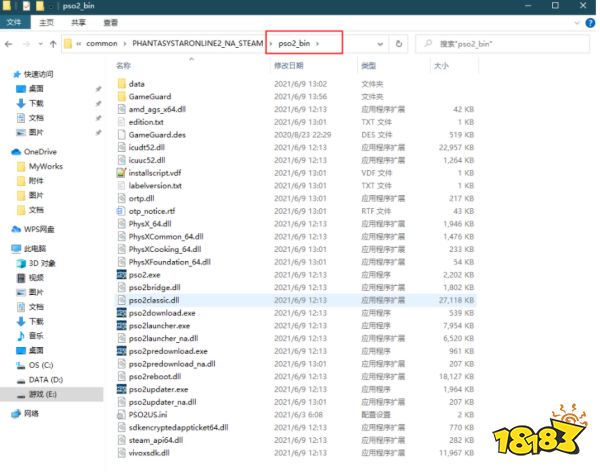Open the 文件 ribbon tab
This screenshot has height=472, width=600.
click(x=15, y=22)
